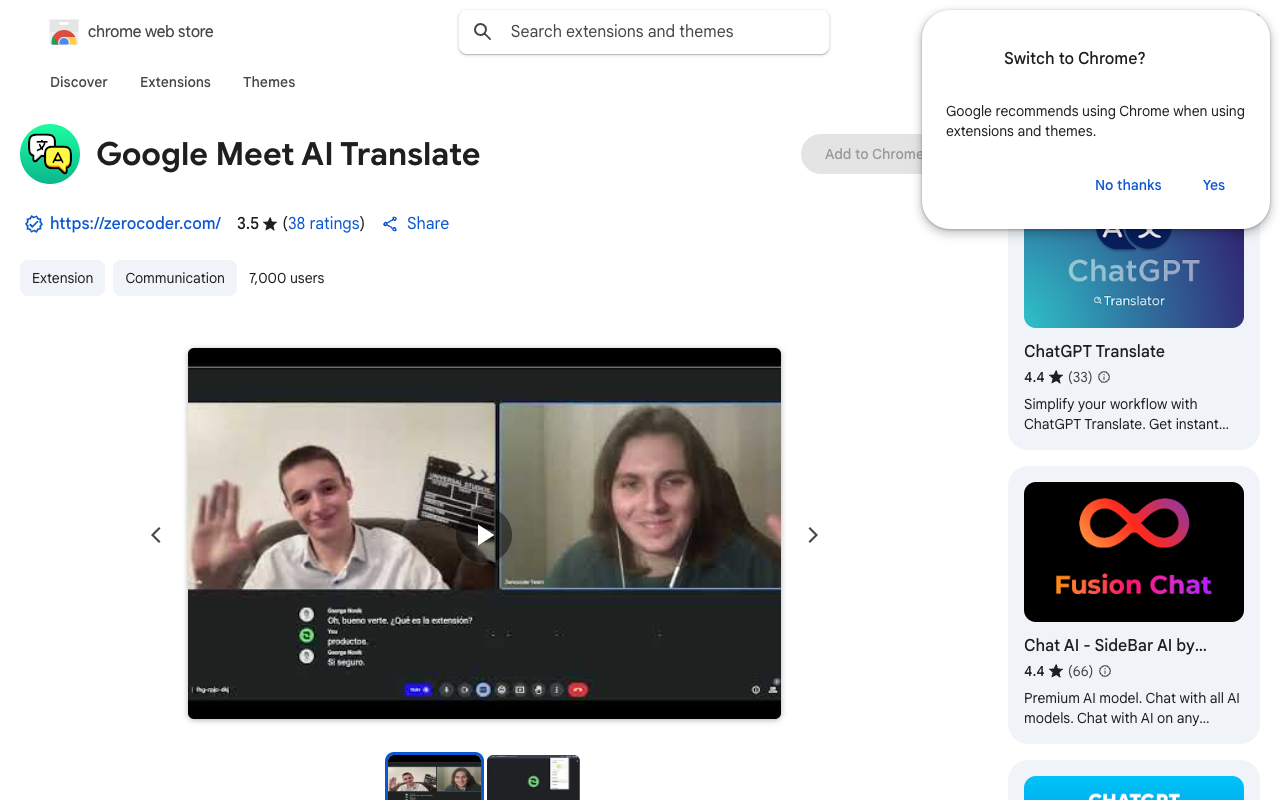
Task: Play the preview video
Action: [x=484, y=535]
